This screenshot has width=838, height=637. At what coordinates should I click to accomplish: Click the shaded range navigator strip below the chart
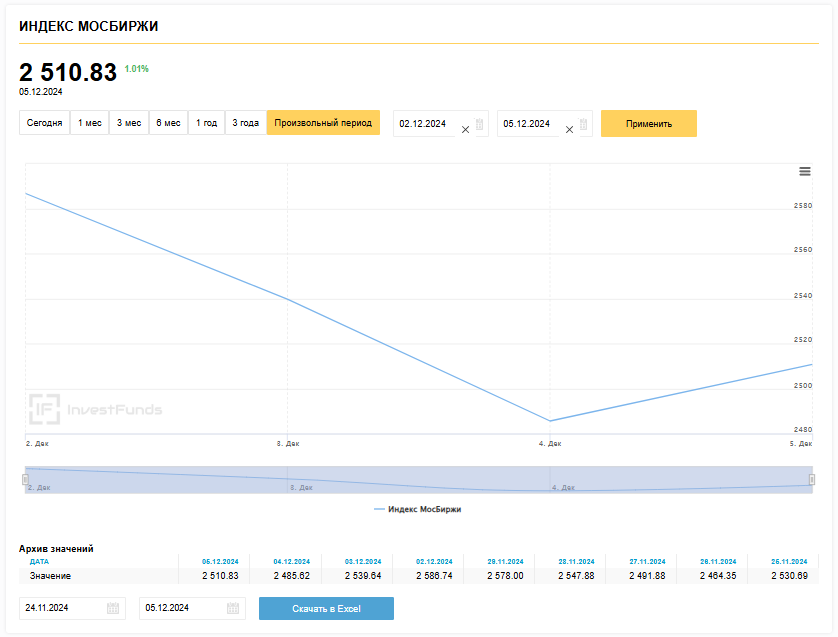419,479
